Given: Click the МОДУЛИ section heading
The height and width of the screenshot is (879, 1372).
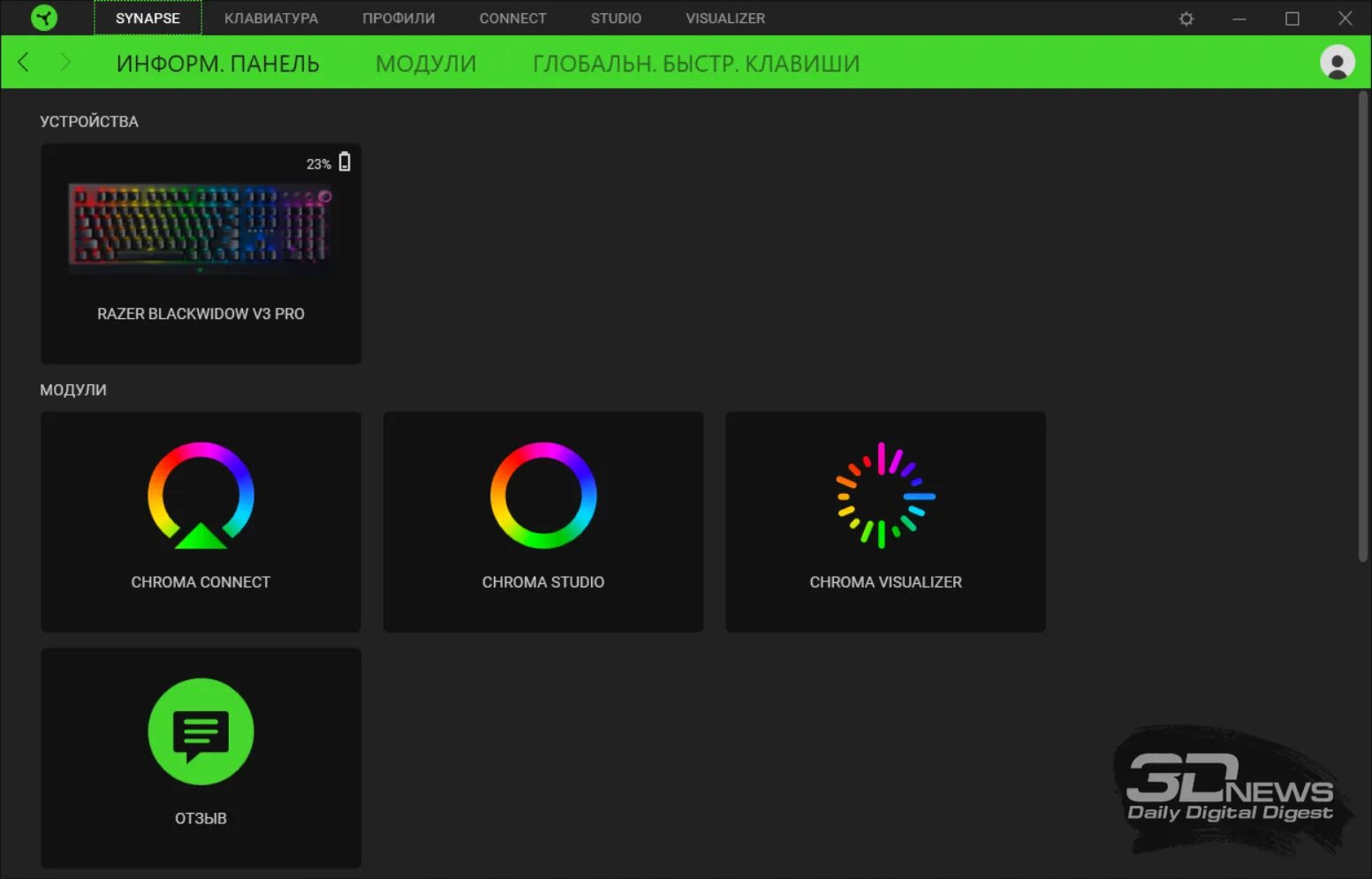Looking at the screenshot, I should click(73, 390).
